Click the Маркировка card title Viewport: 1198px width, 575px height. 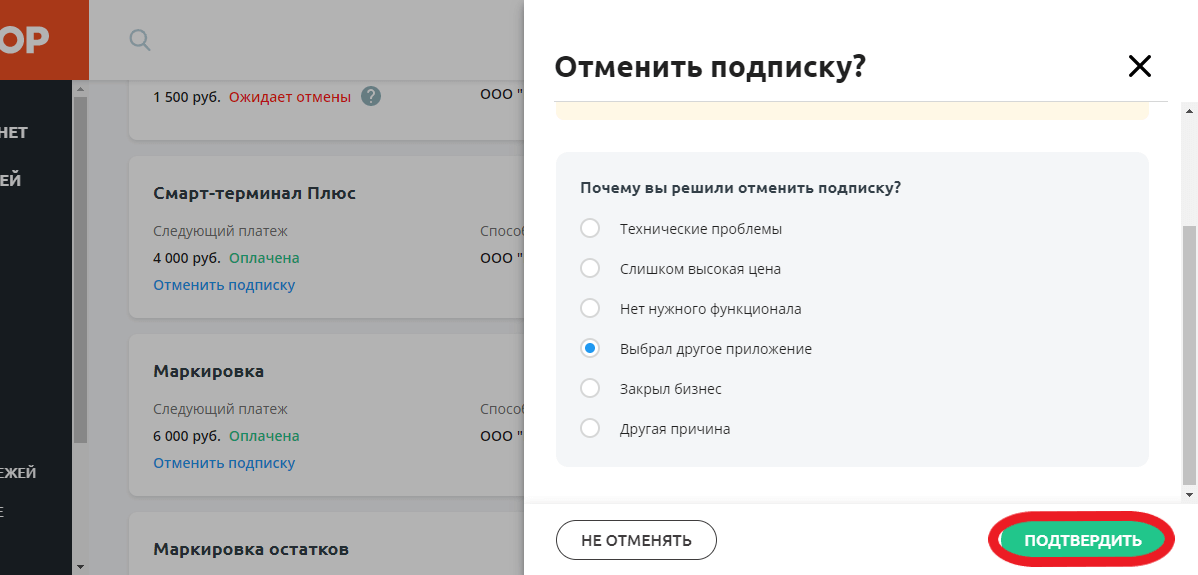point(209,371)
